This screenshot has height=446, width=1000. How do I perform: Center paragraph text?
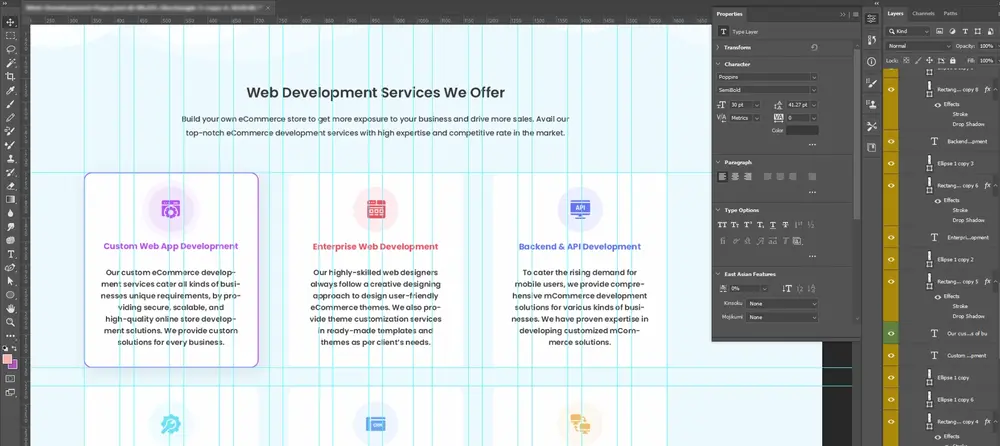(735, 177)
